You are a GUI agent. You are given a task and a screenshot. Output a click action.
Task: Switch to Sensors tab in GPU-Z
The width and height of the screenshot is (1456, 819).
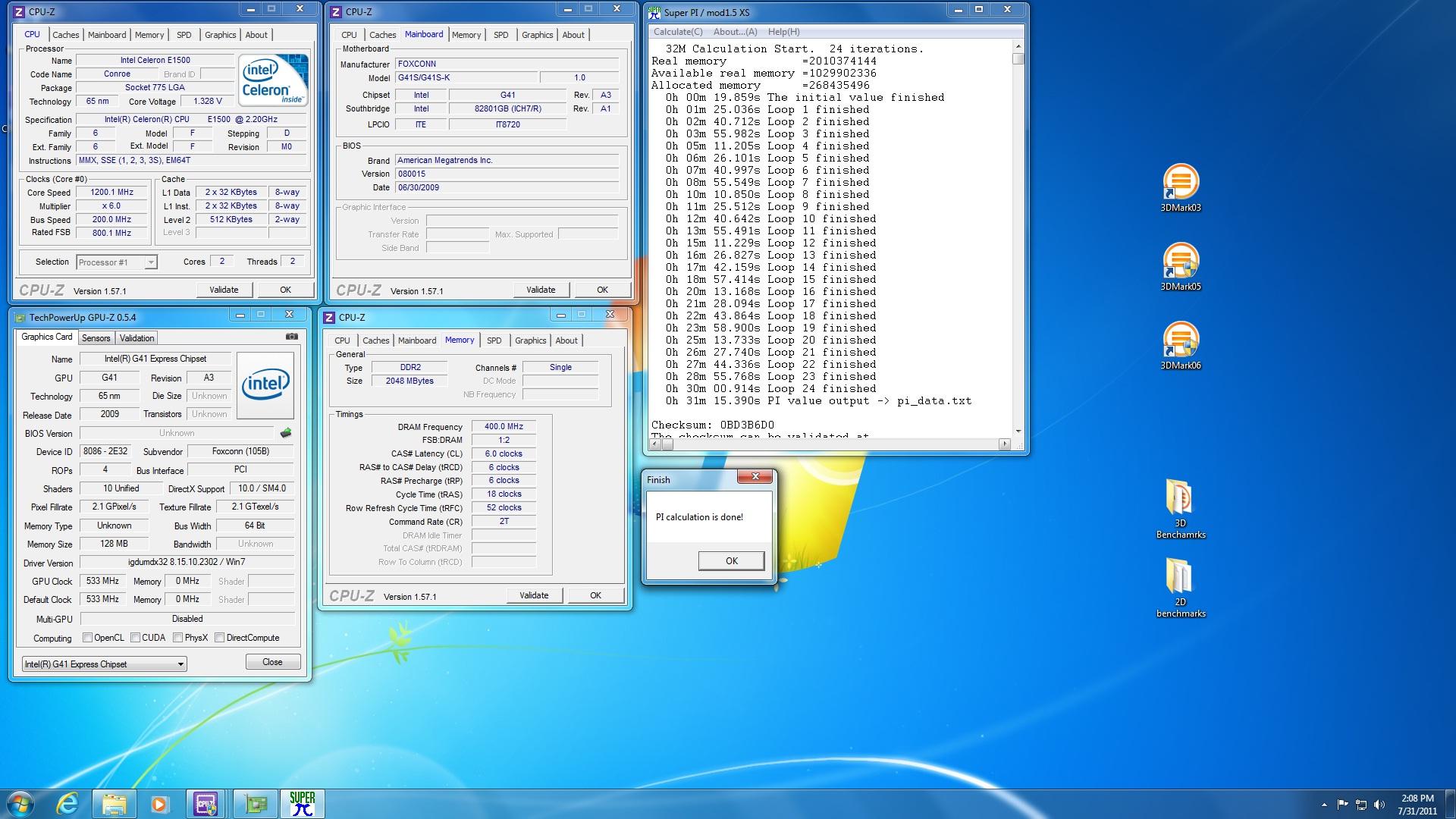tap(96, 338)
